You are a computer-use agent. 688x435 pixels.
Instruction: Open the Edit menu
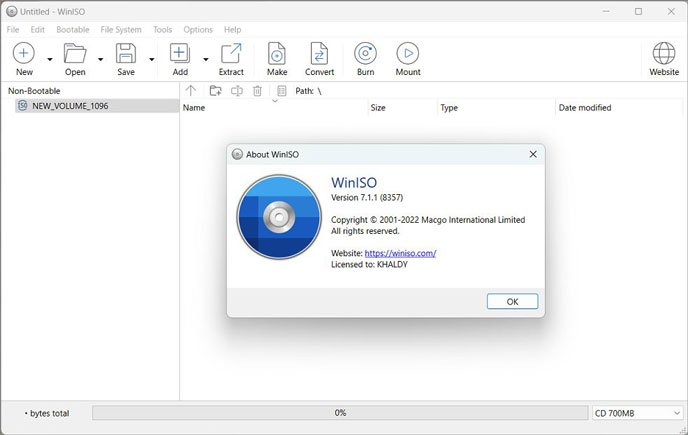pos(37,29)
